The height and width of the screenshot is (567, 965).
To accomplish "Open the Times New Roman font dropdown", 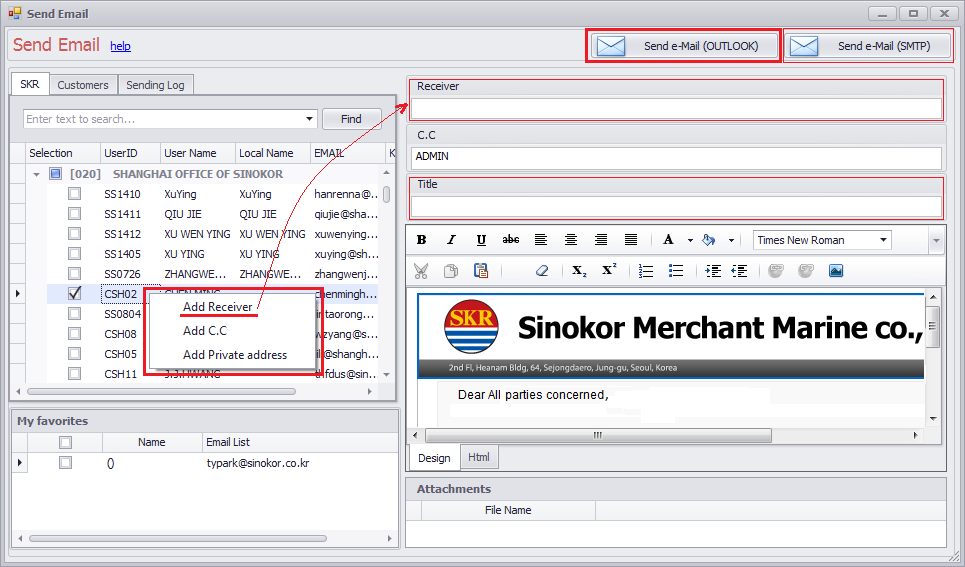I will pyautogui.click(x=883, y=239).
